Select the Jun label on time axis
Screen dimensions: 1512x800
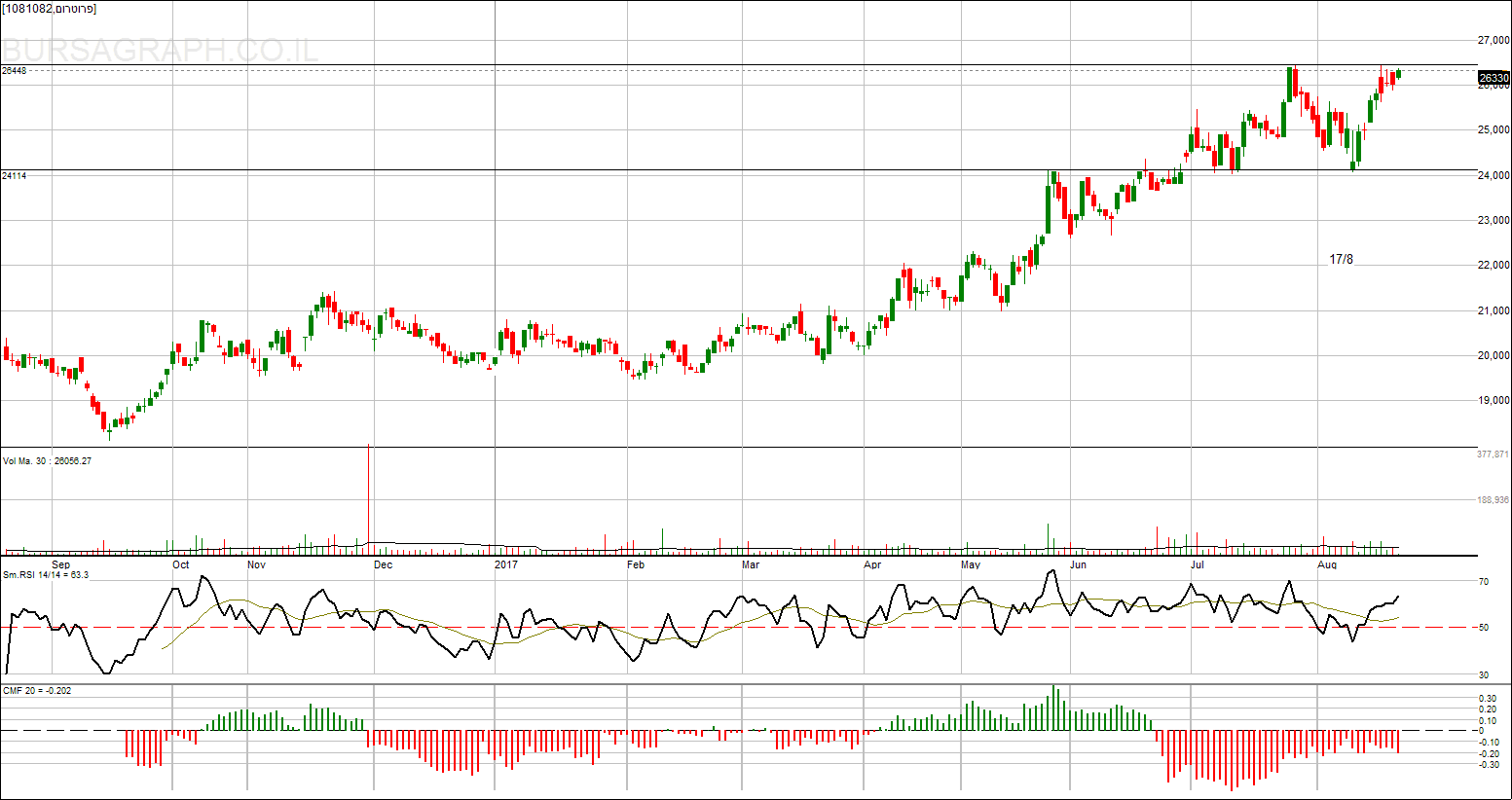[x=1078, y=564]
